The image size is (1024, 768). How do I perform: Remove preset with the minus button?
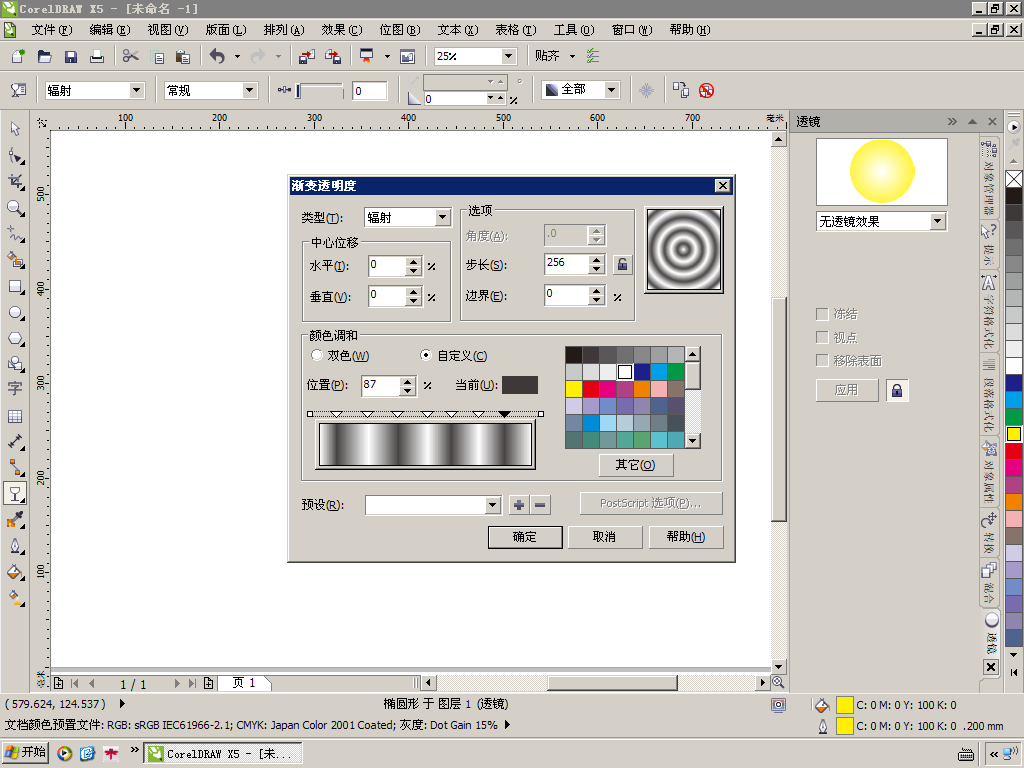click(x=540, y=505)
